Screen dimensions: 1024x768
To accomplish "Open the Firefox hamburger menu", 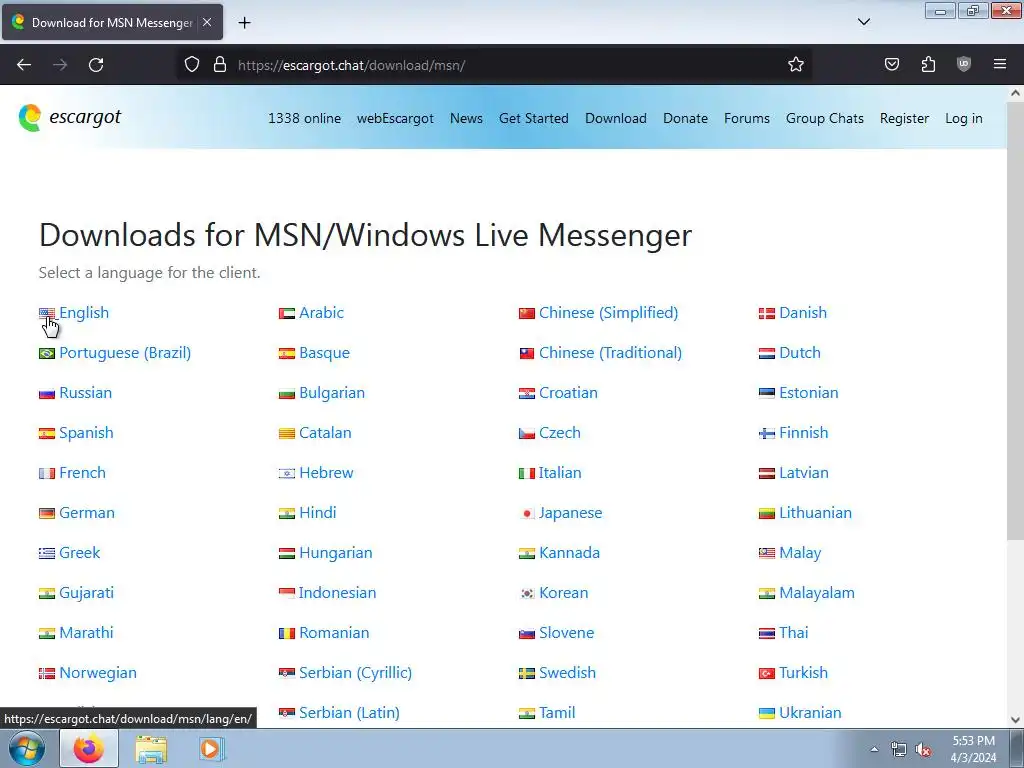I will (x=1000, y=65).
